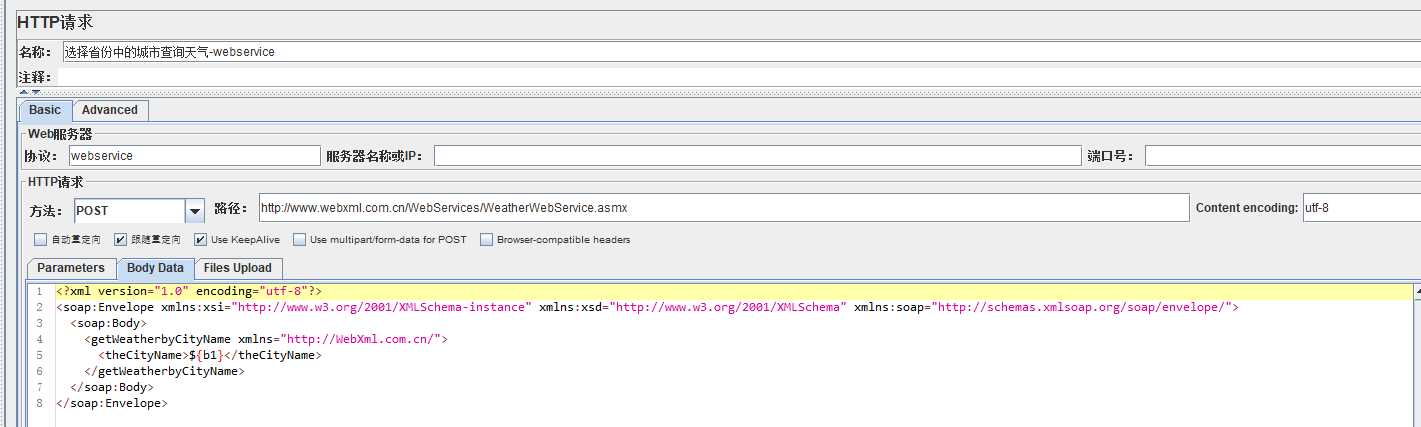Click the <soap:Body> opening line

click(x=108, y=323)
